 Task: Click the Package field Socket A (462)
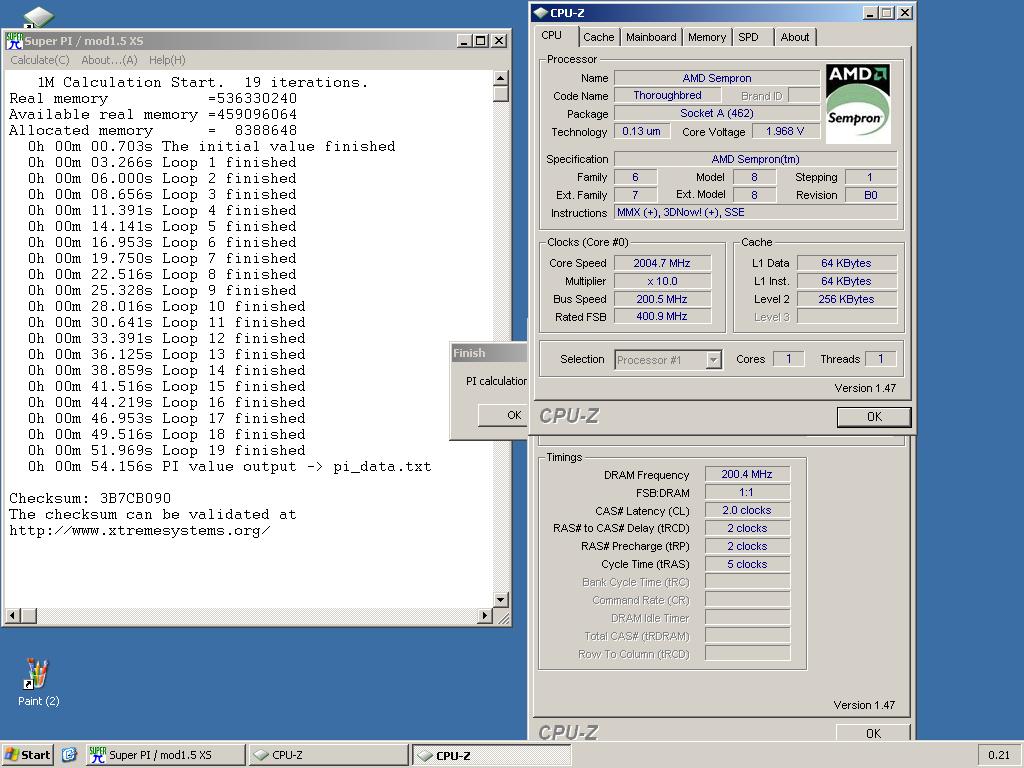[x=716, y=113]
